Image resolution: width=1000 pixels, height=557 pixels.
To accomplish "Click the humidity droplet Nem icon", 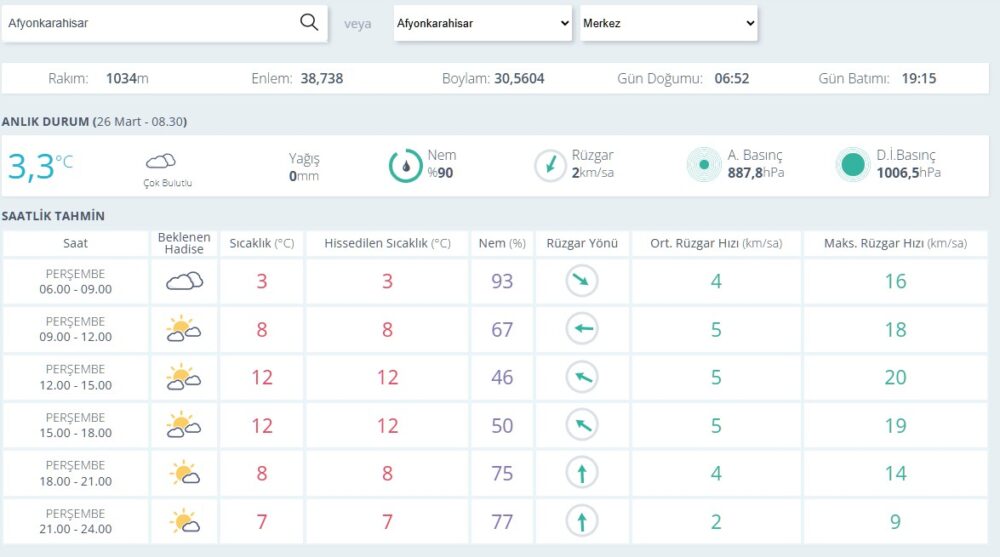I will pyautogui.click(x=405, y=166).
